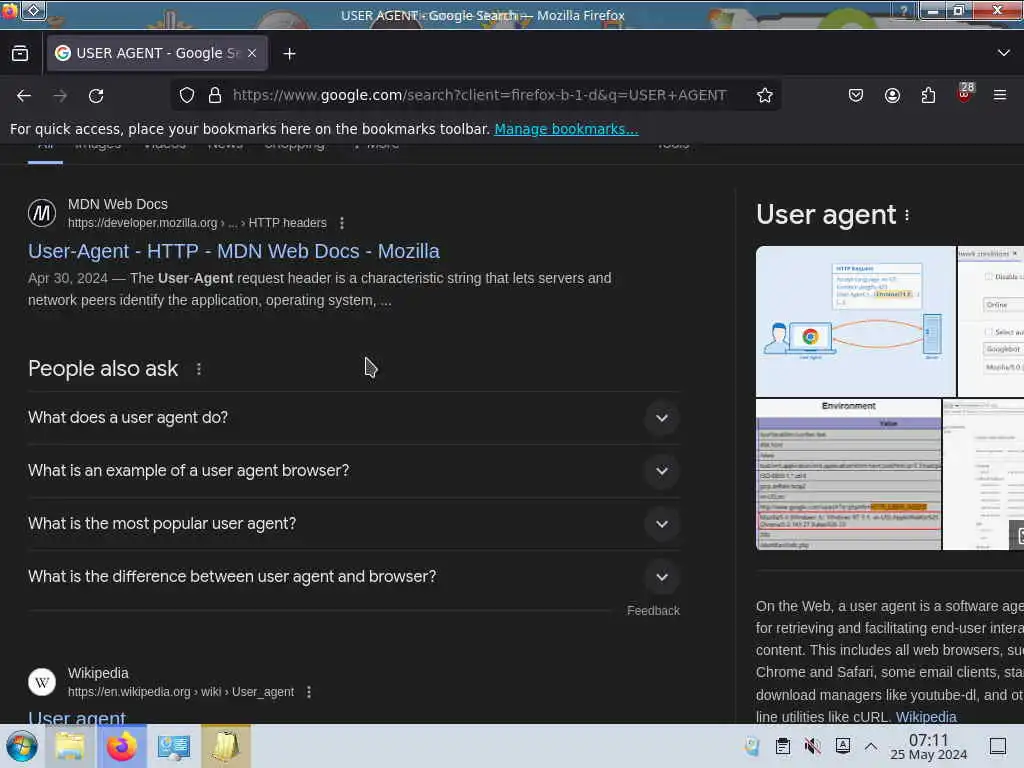This screenshot has width=1024, height=768.
Task: Open People also ask options menu
Action: (199, 369)
